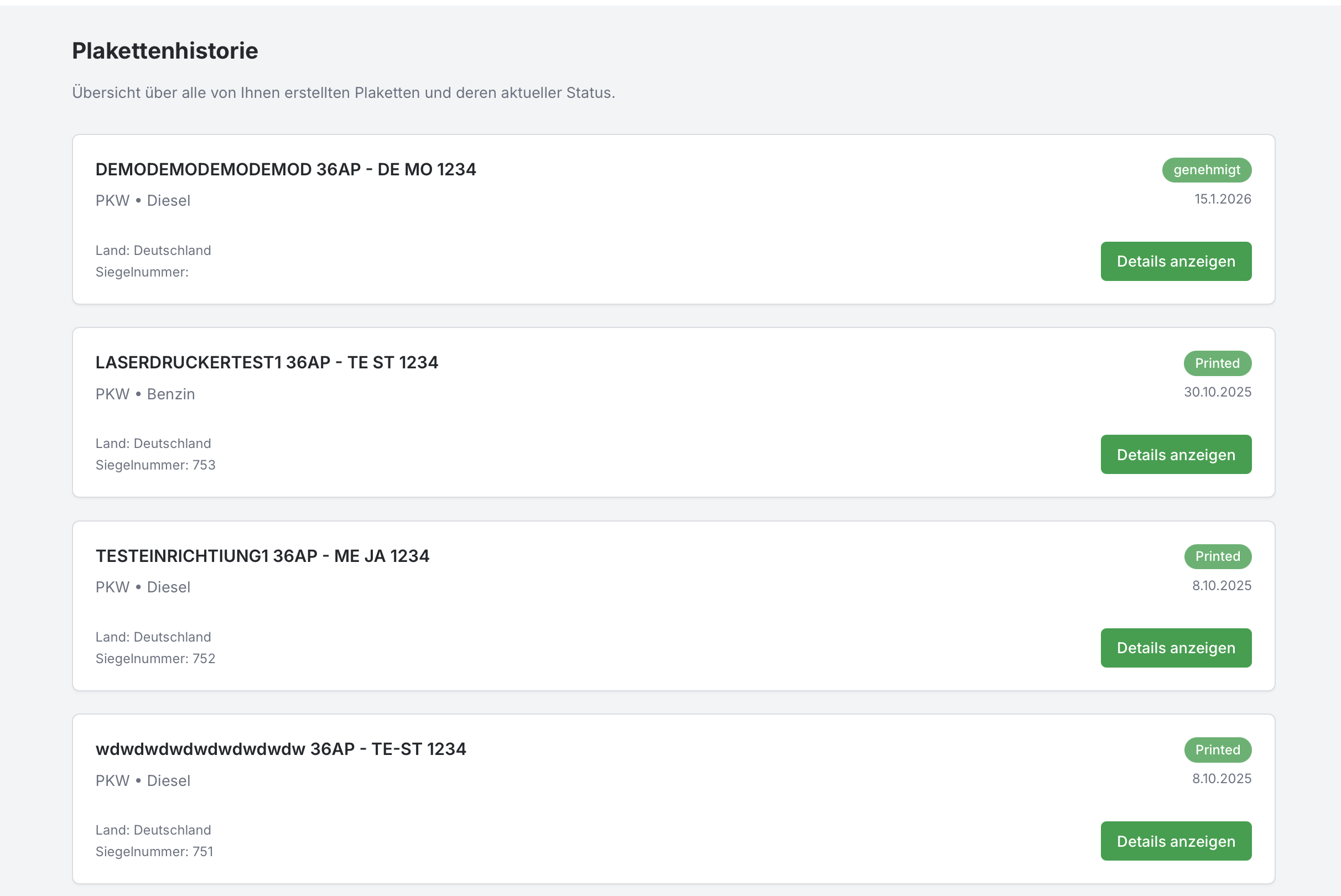
Task: Select TESTEINRICHTIUNG1 36AP - ME JA 1234 title
Action: 262,556
